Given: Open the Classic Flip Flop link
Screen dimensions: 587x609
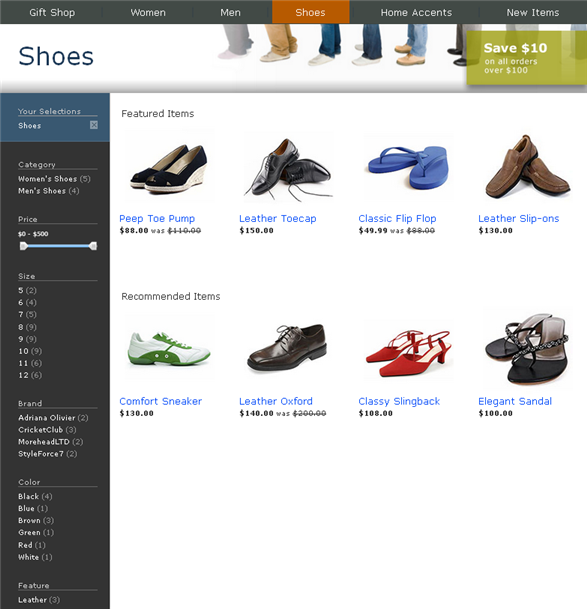Looking at the screenshot, I should [x=397, y=219].
